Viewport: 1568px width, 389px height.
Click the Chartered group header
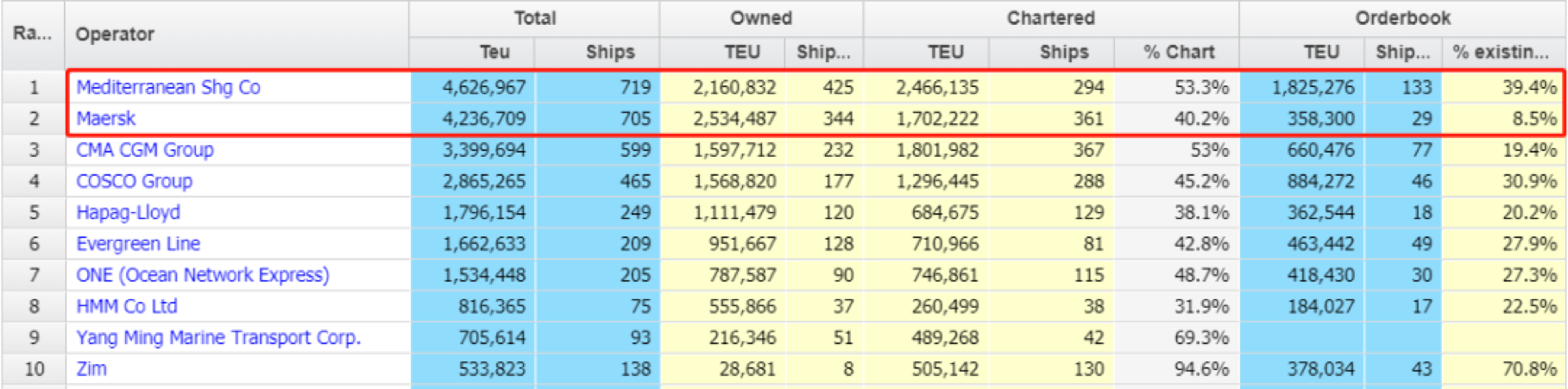(1050, 18)
